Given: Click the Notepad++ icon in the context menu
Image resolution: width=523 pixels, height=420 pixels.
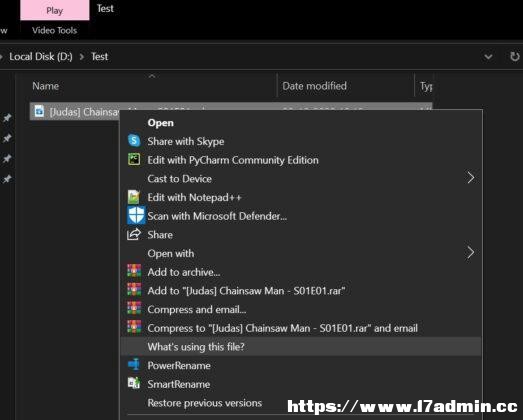Looking at the screenshot, I should pyautogui.click(x=134, y=197).
